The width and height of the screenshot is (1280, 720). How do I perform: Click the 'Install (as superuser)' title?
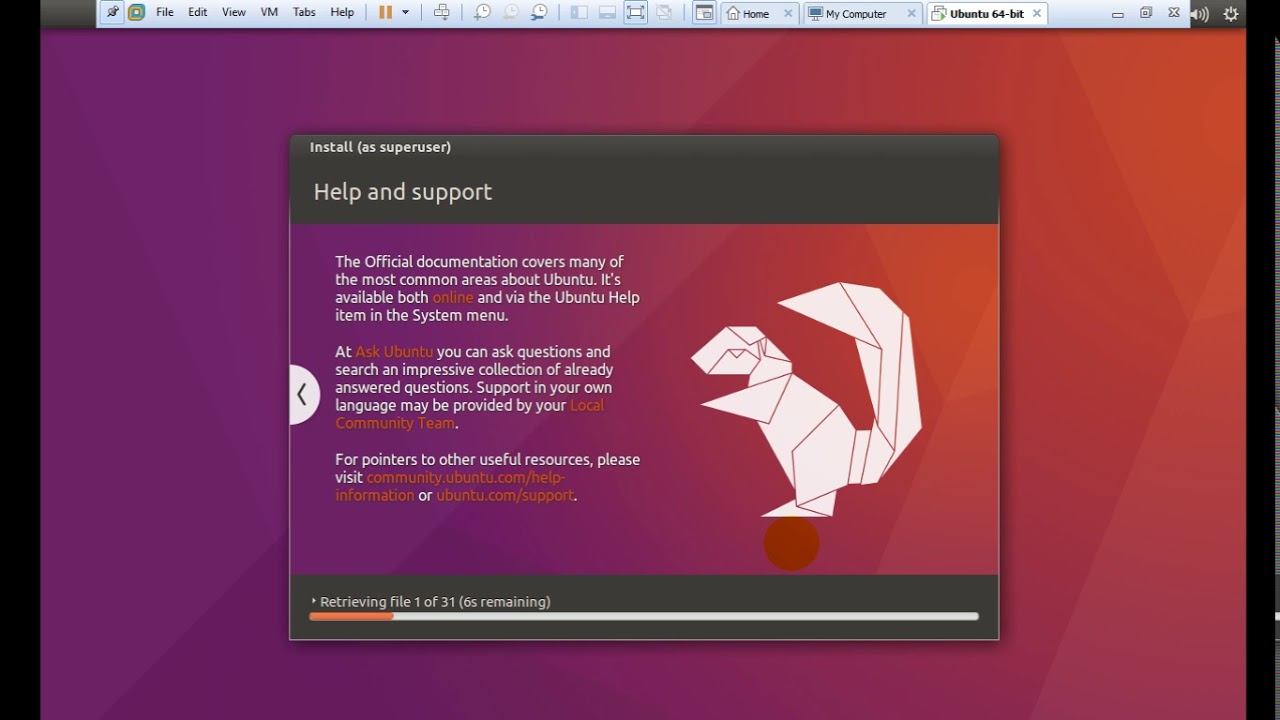tap(380, 147)
